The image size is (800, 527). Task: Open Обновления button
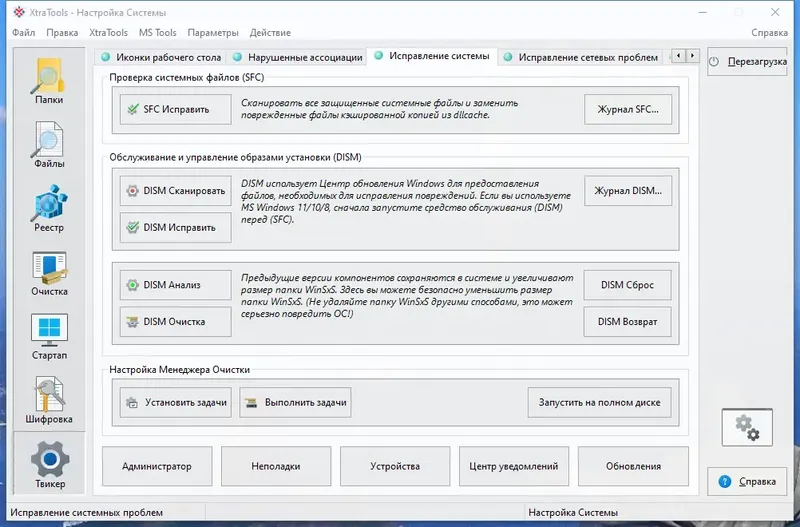click(633, 466)
